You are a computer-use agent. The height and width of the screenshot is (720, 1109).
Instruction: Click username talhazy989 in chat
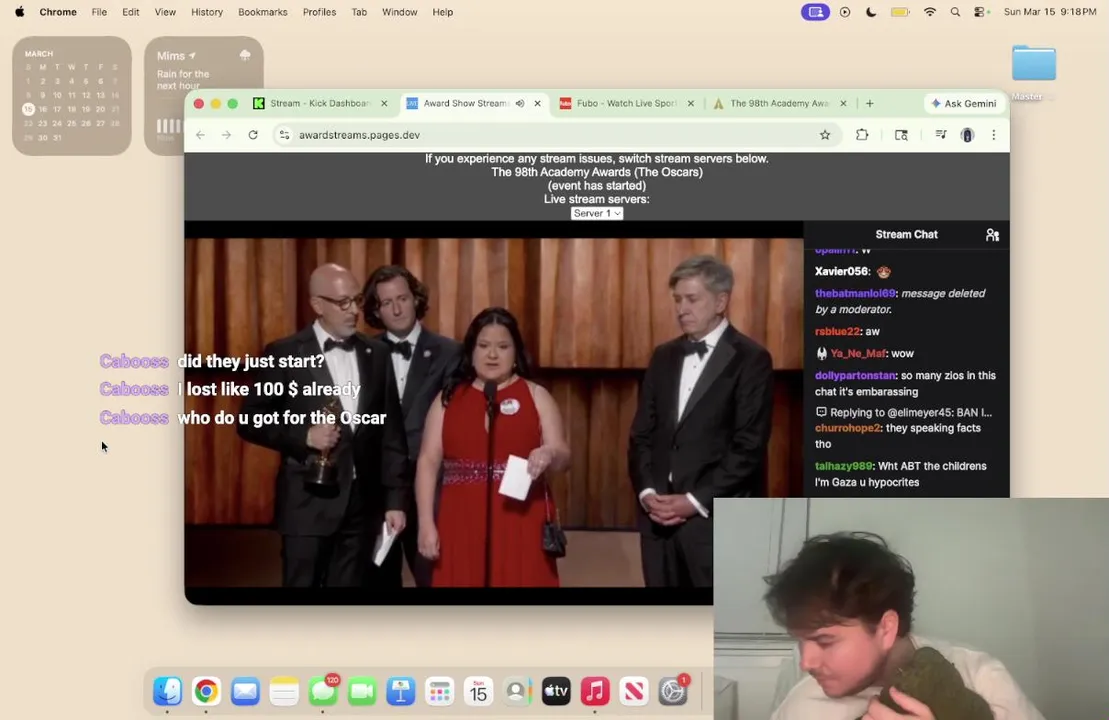(843, 466)
